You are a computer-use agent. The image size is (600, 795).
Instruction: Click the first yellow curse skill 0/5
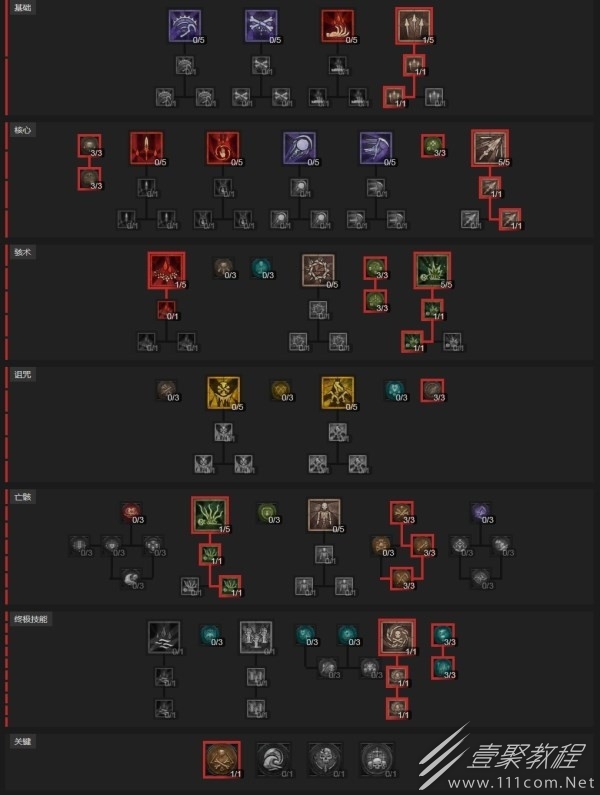click(x=223, y=392)
